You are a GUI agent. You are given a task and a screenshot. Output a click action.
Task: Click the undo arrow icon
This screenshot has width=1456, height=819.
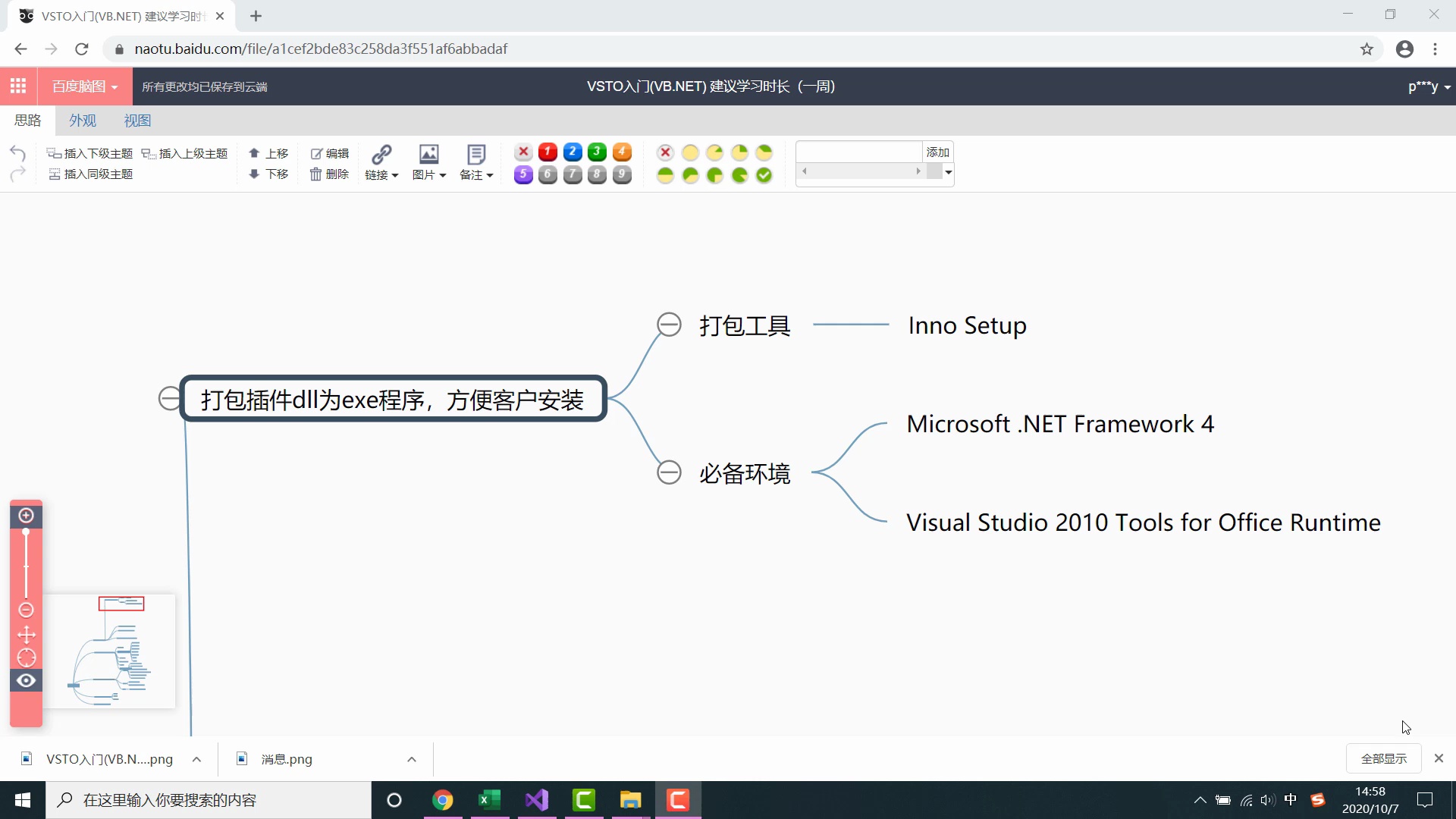coord(17,153)
